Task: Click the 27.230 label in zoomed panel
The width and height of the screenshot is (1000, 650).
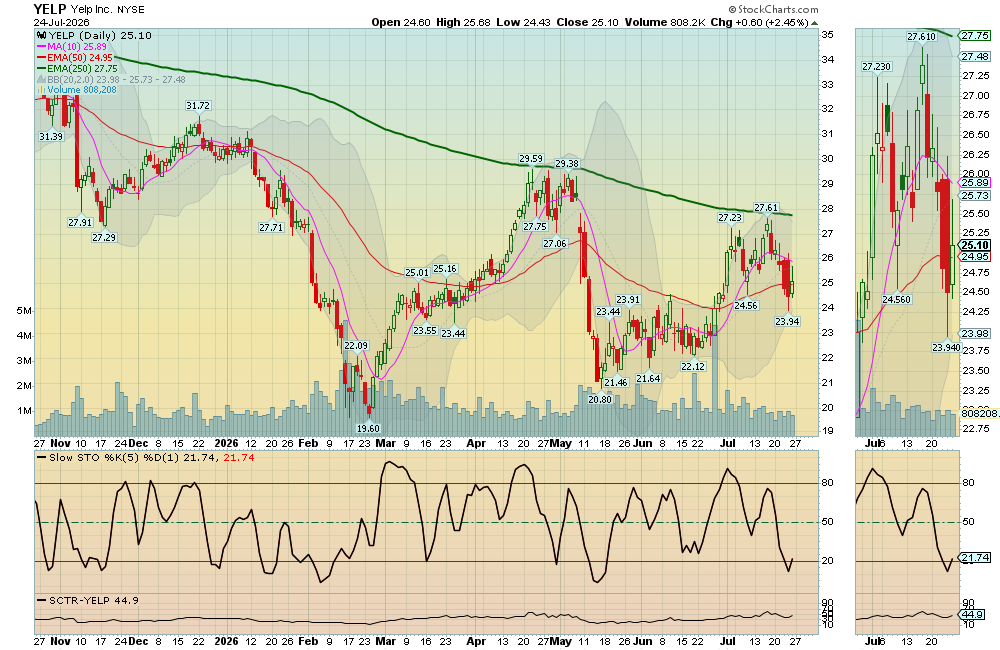Action: click(877, 66)
